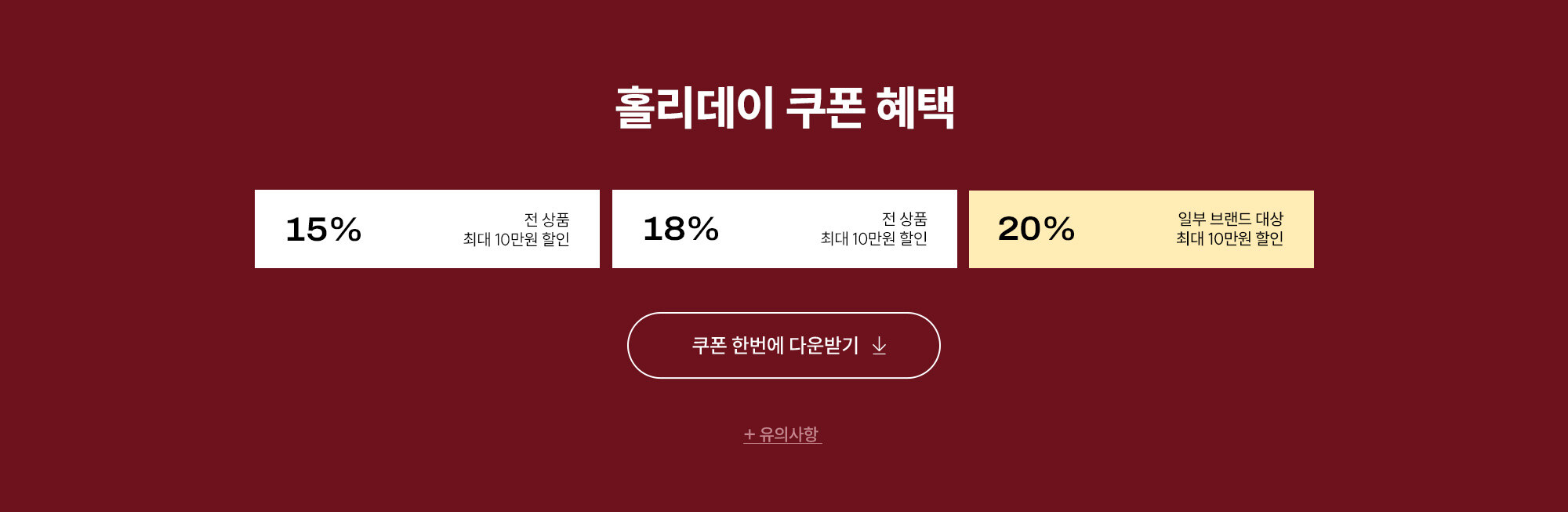
Task: Click the 홀리데이 쿠폰 혜택 heading
Action: tap(784, 107)
